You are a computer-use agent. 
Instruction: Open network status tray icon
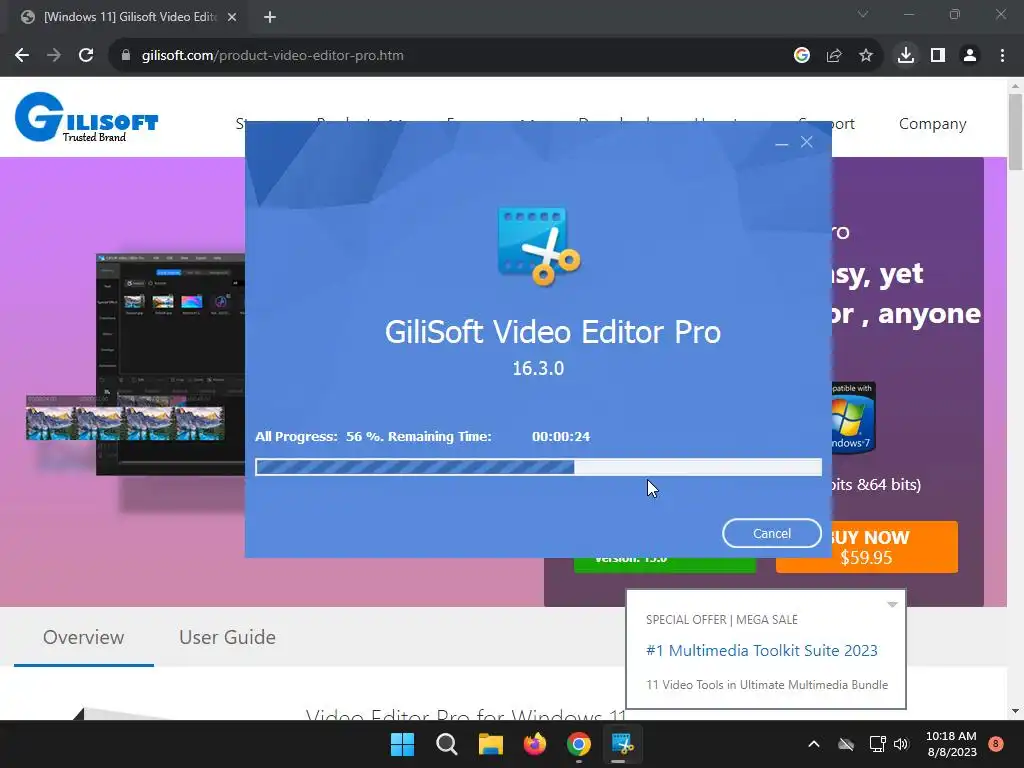click(x=877, y=744)
